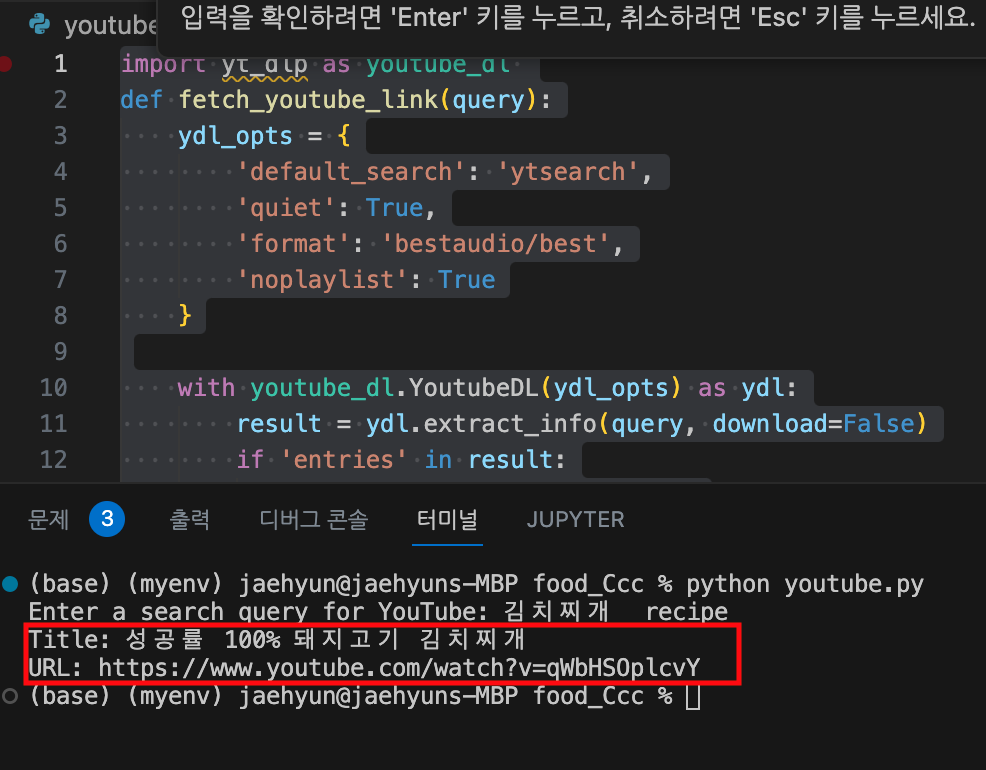Click the terminal cursor at the last prompt
986x770 pixels.
[x=693, y=696]
